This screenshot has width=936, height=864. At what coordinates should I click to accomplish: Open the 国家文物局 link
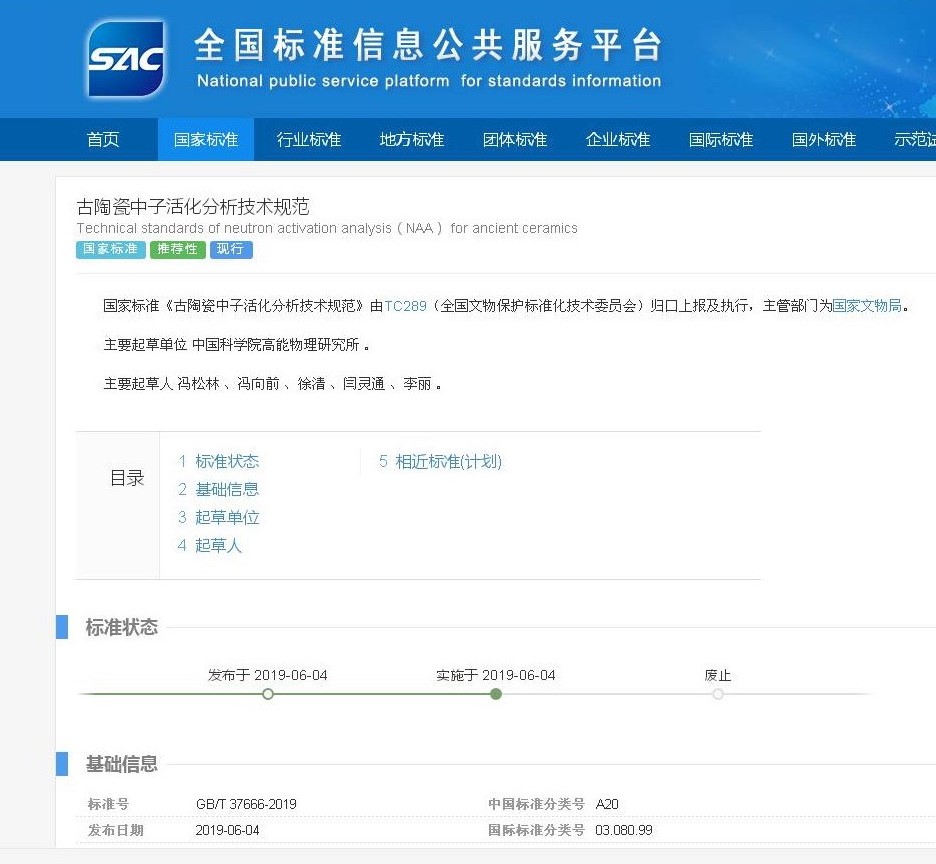pyautogui.click(x=866, y=306)
